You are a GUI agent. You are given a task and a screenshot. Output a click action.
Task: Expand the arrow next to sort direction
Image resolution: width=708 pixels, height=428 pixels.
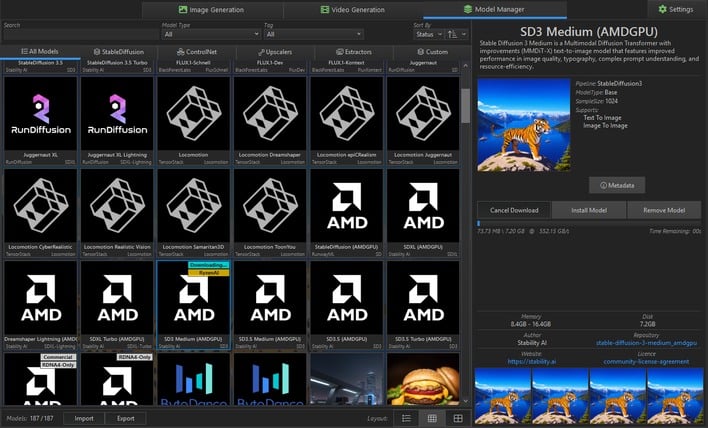464,34
